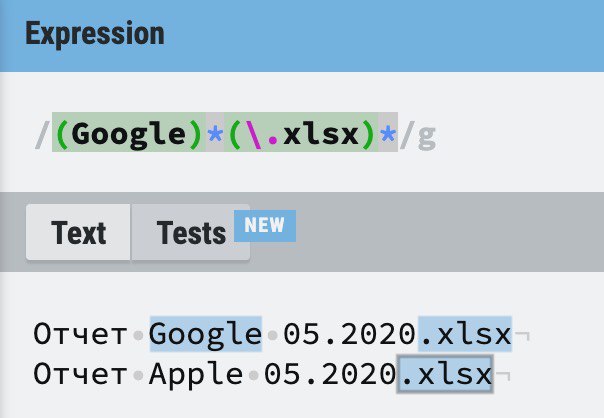Click the opening slash of the expression
This screenshot has width=604, height=418.
[x=42, y=134]
